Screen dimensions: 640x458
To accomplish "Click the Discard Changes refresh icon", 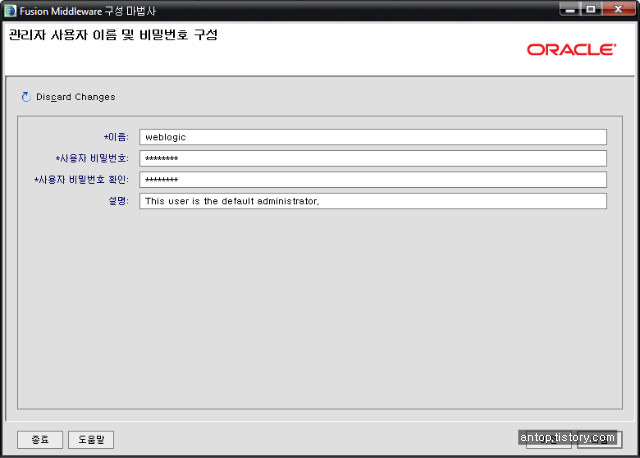I will 26,97.
